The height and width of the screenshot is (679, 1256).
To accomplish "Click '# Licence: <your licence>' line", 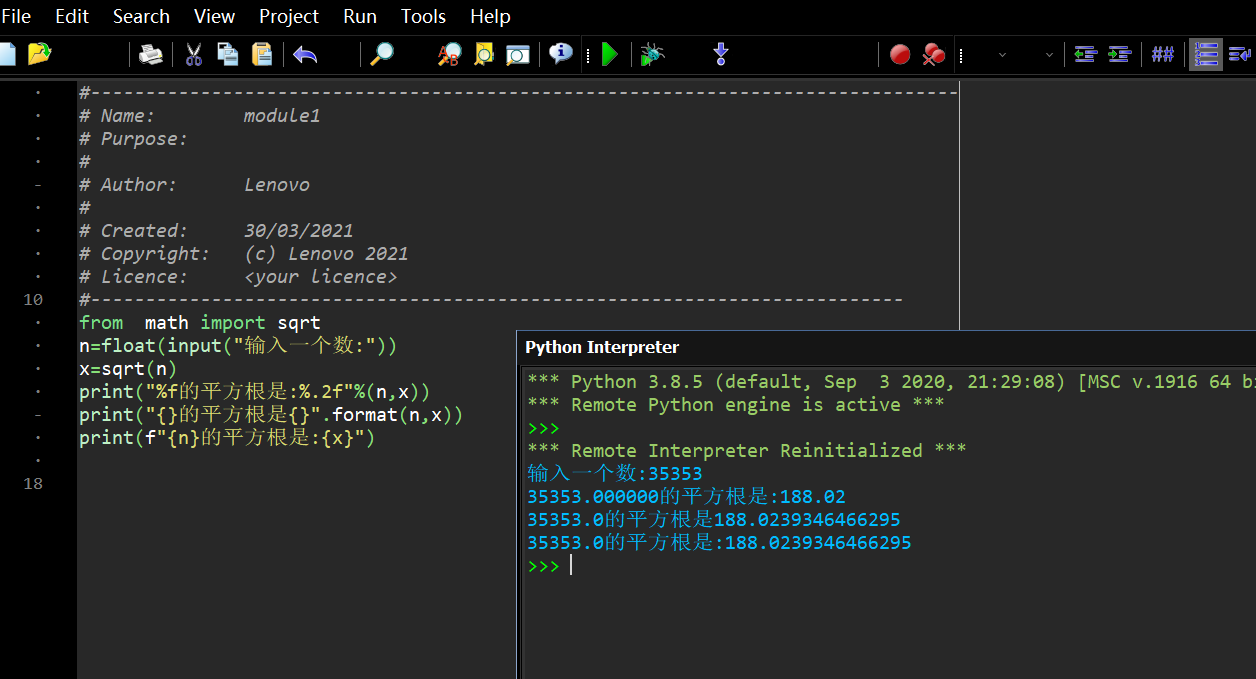I will click(x=238, y=276).
